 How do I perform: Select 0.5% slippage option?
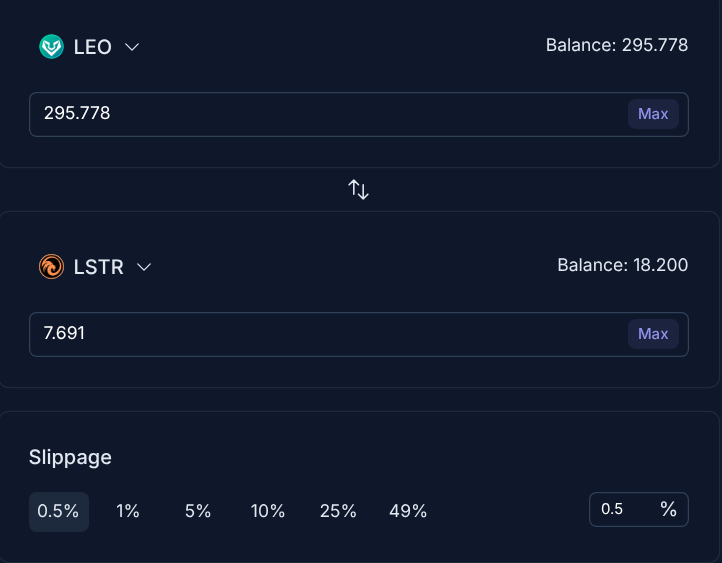point(58,511)
